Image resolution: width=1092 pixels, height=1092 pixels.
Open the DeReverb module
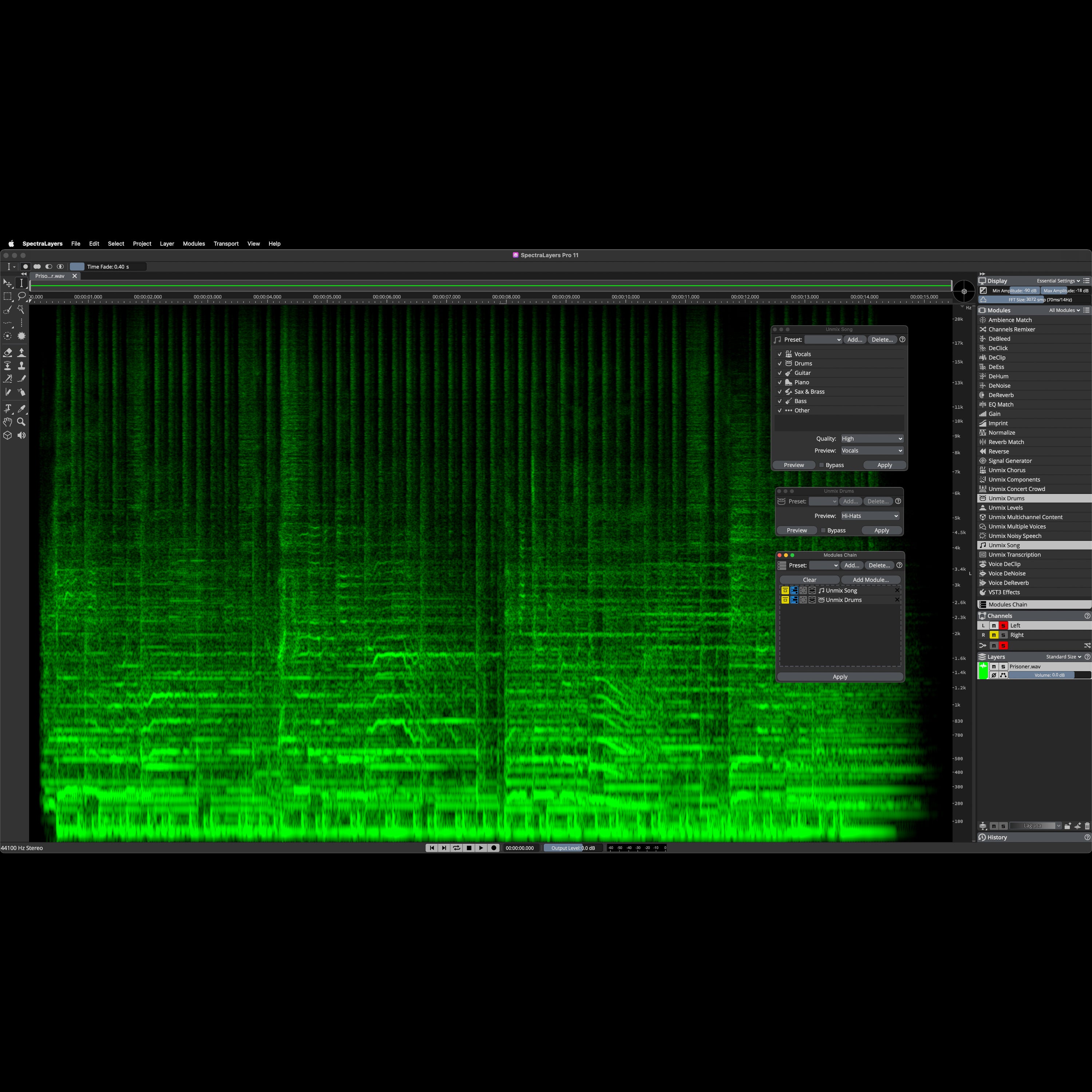pos(1001,395)
